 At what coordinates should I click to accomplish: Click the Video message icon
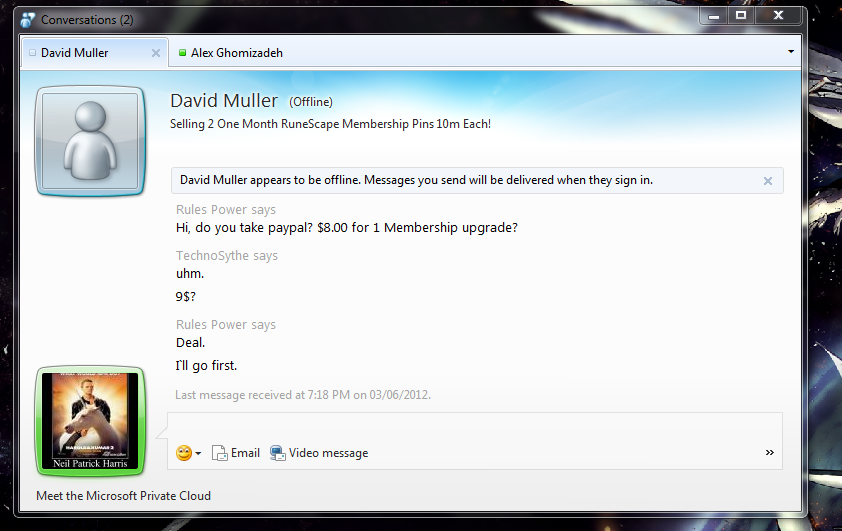[277, 453]
